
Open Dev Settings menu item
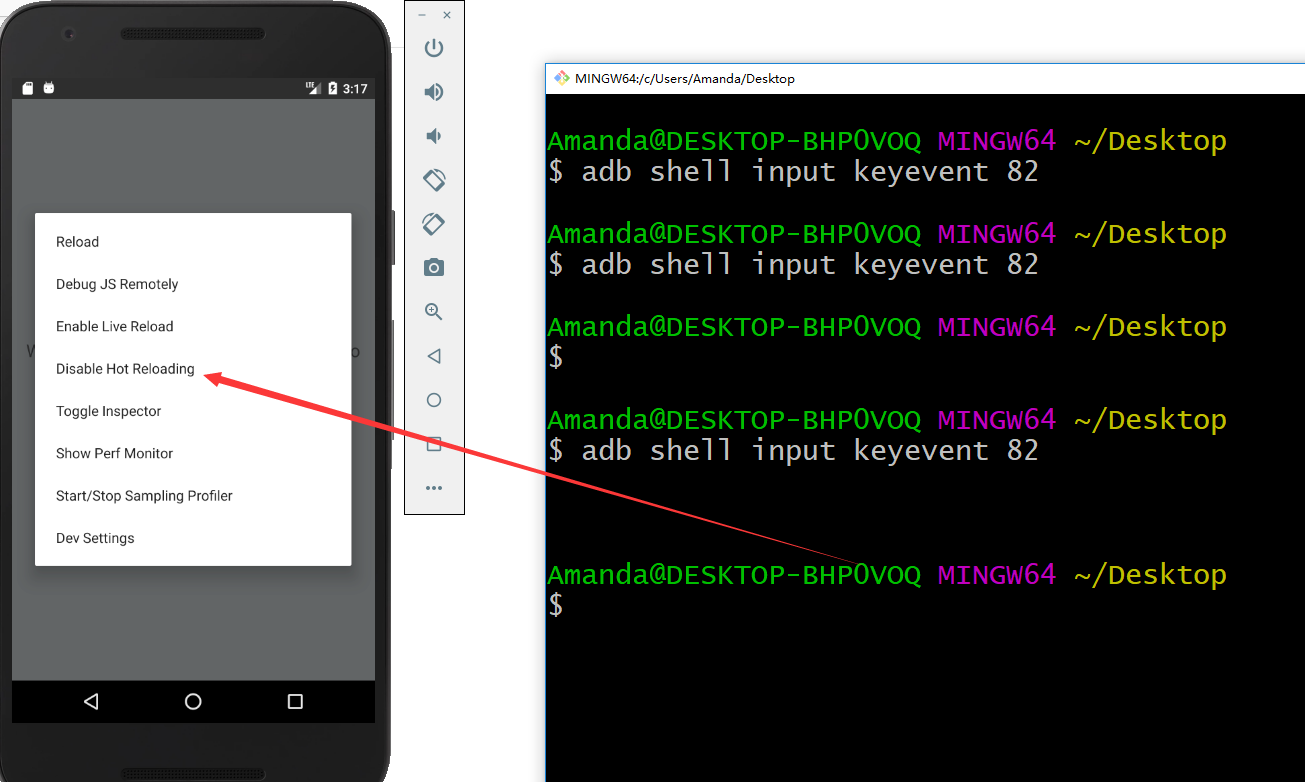[95, 538]
